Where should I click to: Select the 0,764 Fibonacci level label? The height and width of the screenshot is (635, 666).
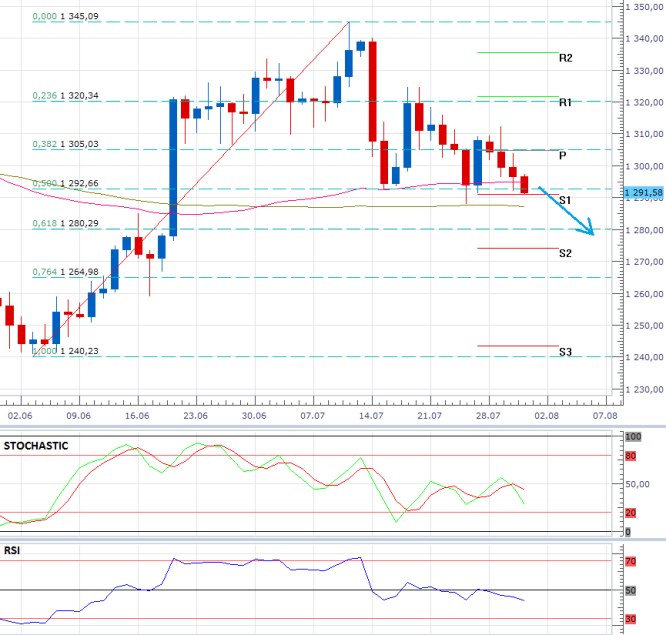65,272
